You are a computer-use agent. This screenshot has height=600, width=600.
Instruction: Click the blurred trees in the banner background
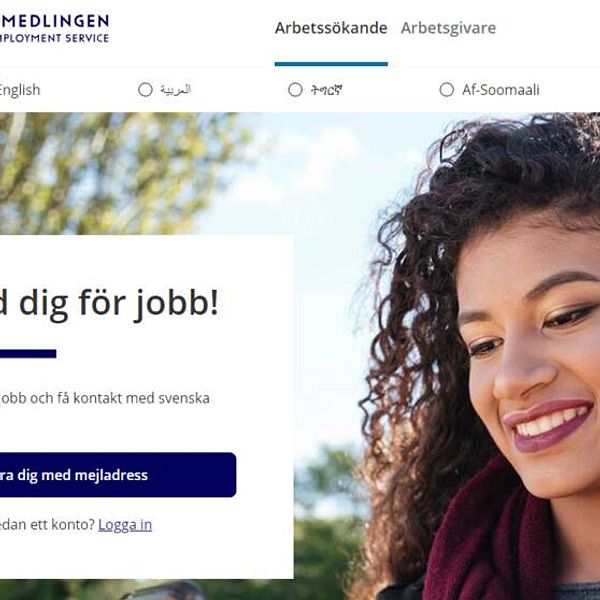[x=115, y=172]
